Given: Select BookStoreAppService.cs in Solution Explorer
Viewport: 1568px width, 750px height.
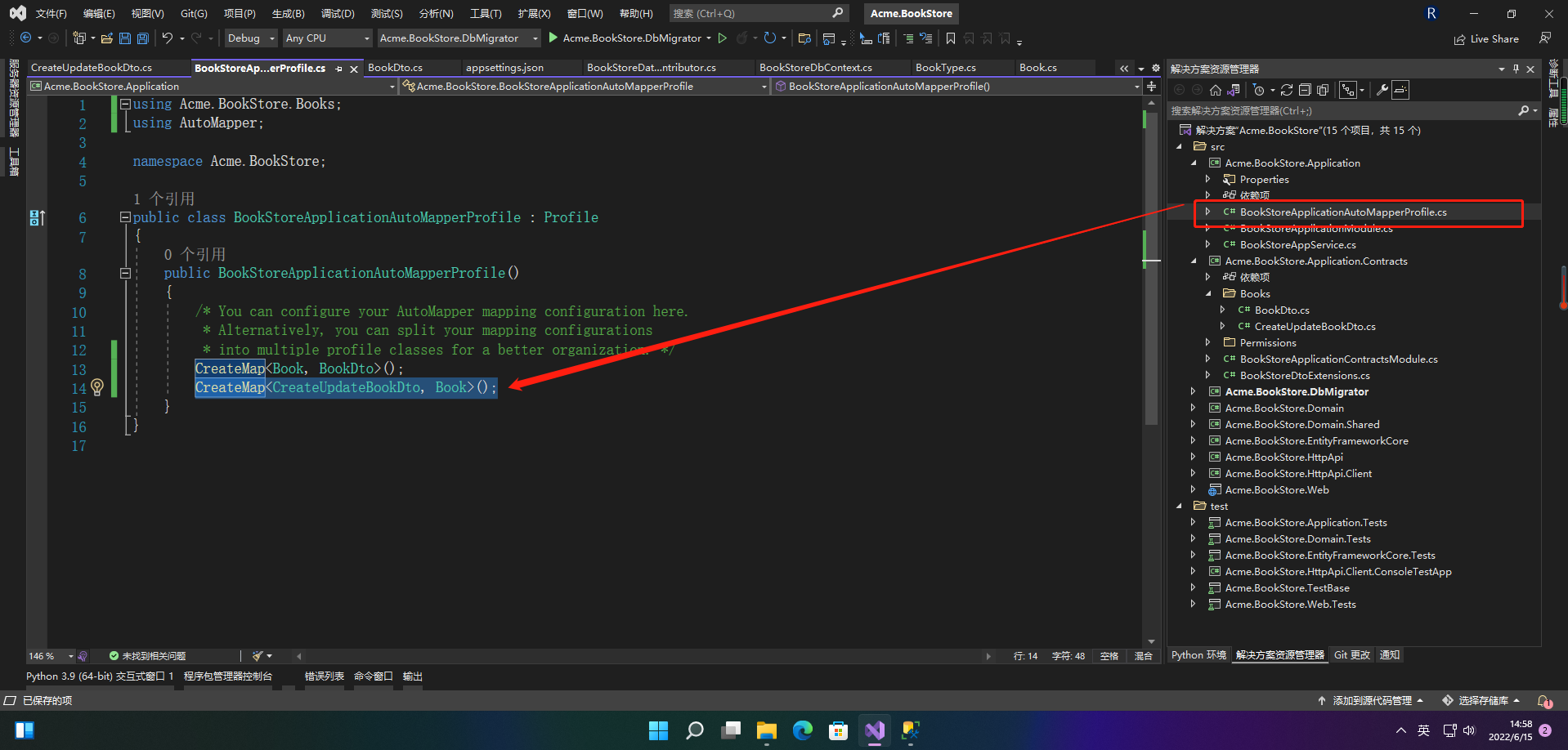Looking at the screenshot, I should pos(1297,245).
